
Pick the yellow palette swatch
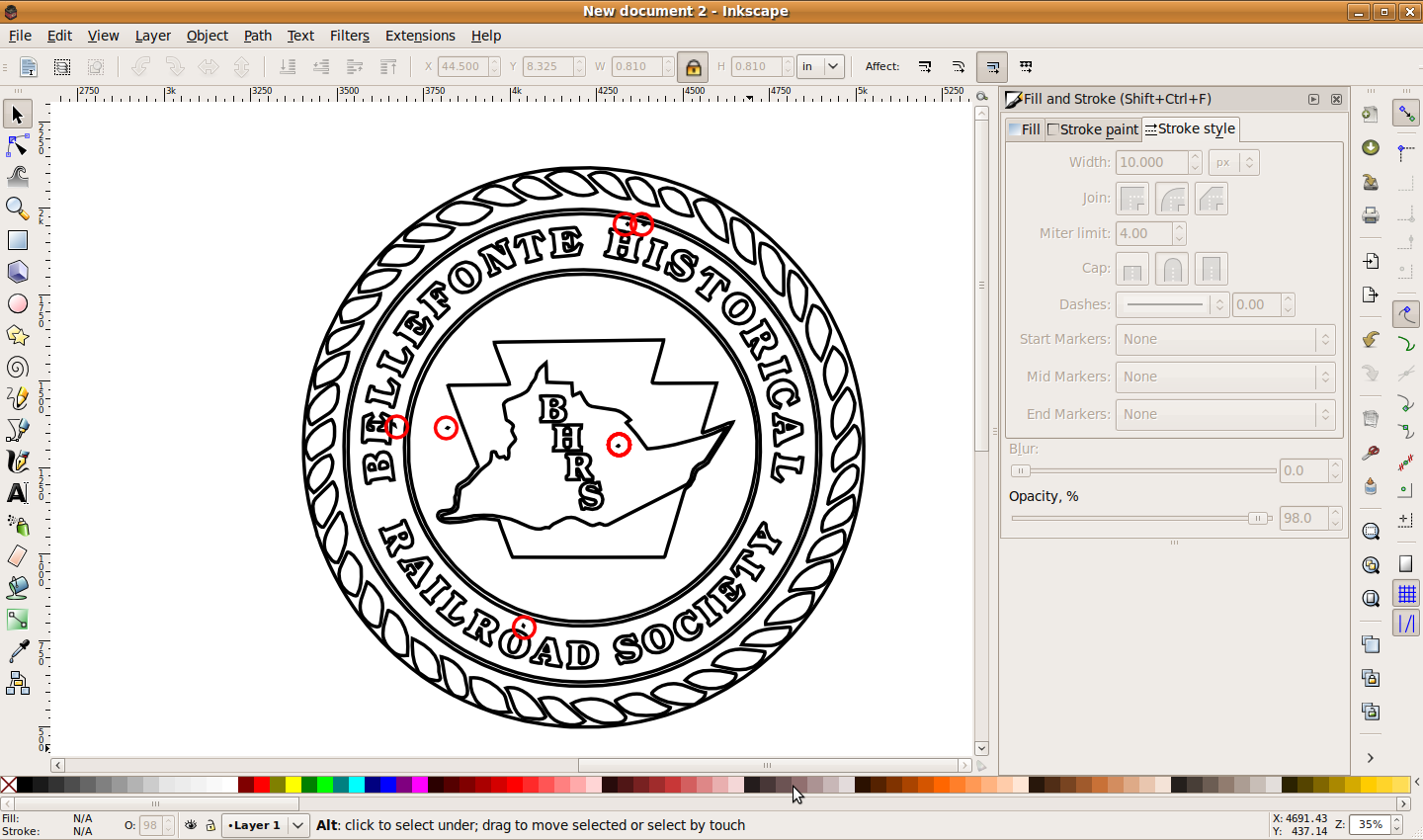[x=293, y=785]
